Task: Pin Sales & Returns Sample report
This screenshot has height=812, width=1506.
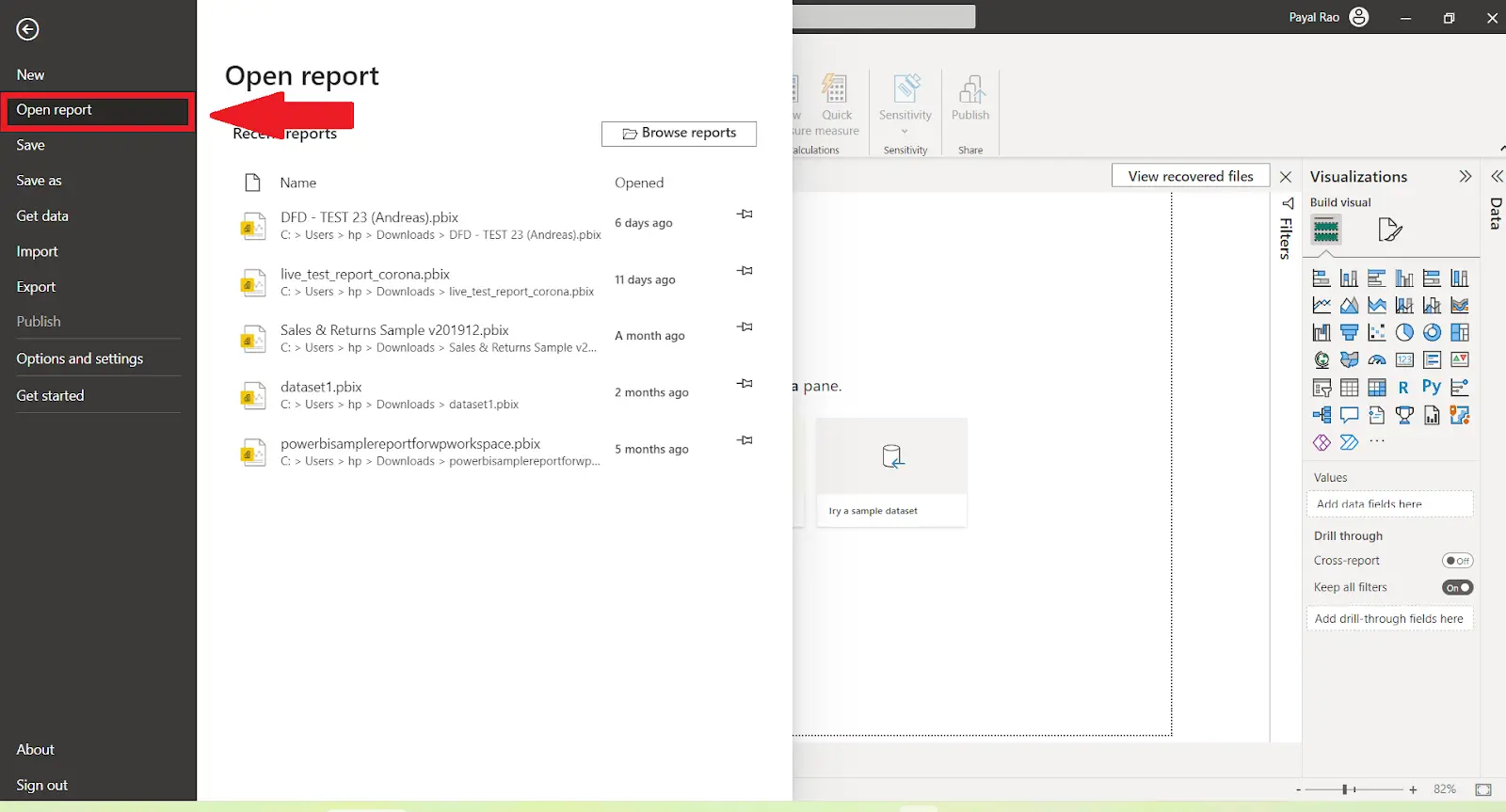Action: tap(745, 327)
